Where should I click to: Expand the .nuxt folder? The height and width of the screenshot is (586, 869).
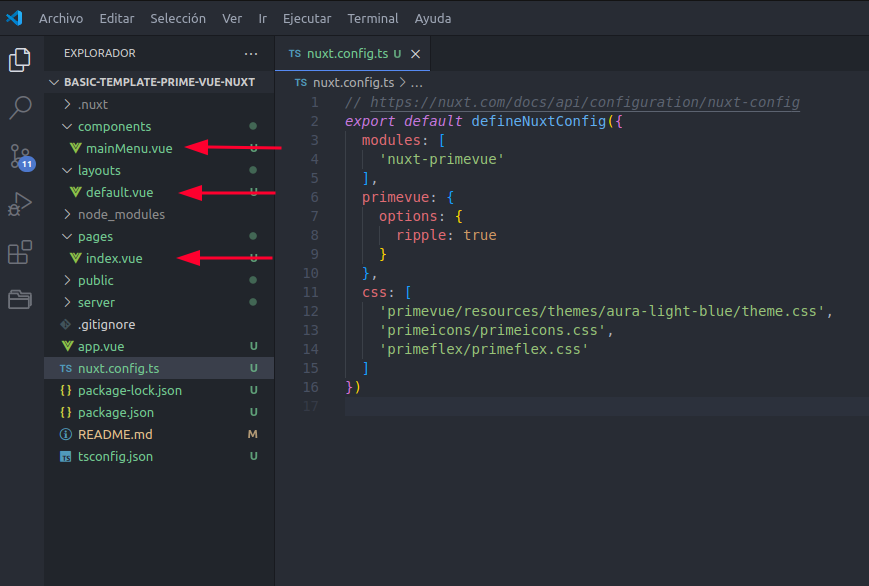pyautogui.click(x=159, y=104)
